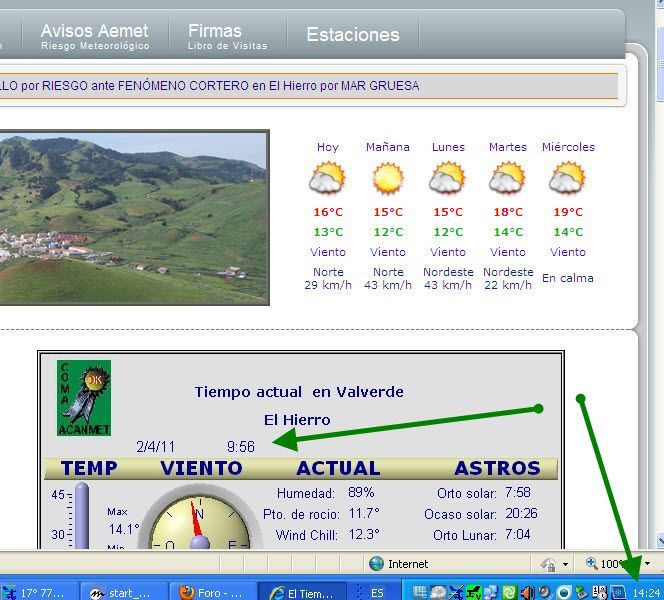Click the wind compass gauge

click(200, 518)
